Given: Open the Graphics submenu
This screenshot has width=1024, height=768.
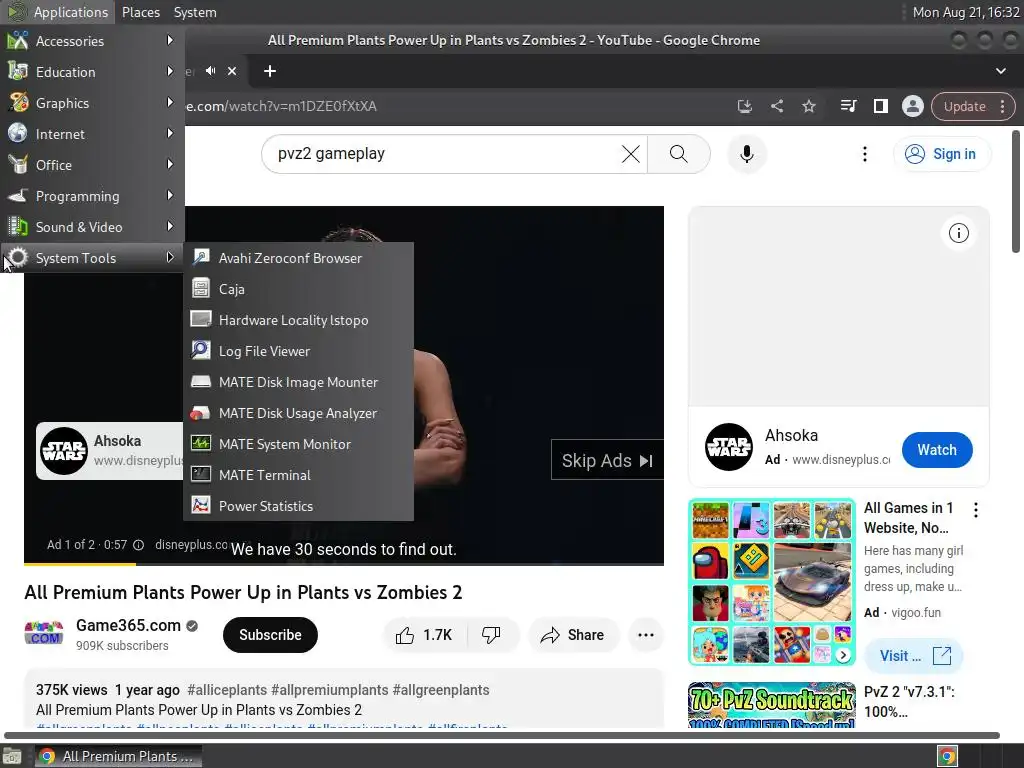Looking at the screenshot, I should pyautogui.click(x=92, y=103).
